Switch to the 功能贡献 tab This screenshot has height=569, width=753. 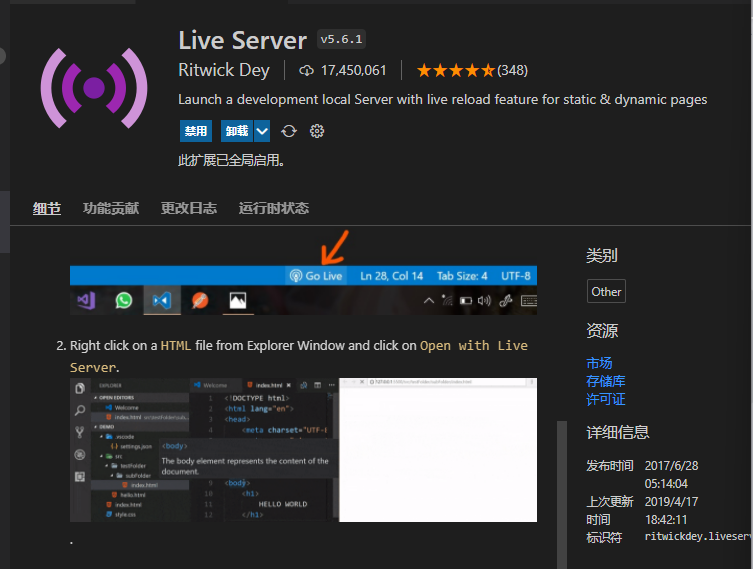pyautogui.click(x=111, y=208)
